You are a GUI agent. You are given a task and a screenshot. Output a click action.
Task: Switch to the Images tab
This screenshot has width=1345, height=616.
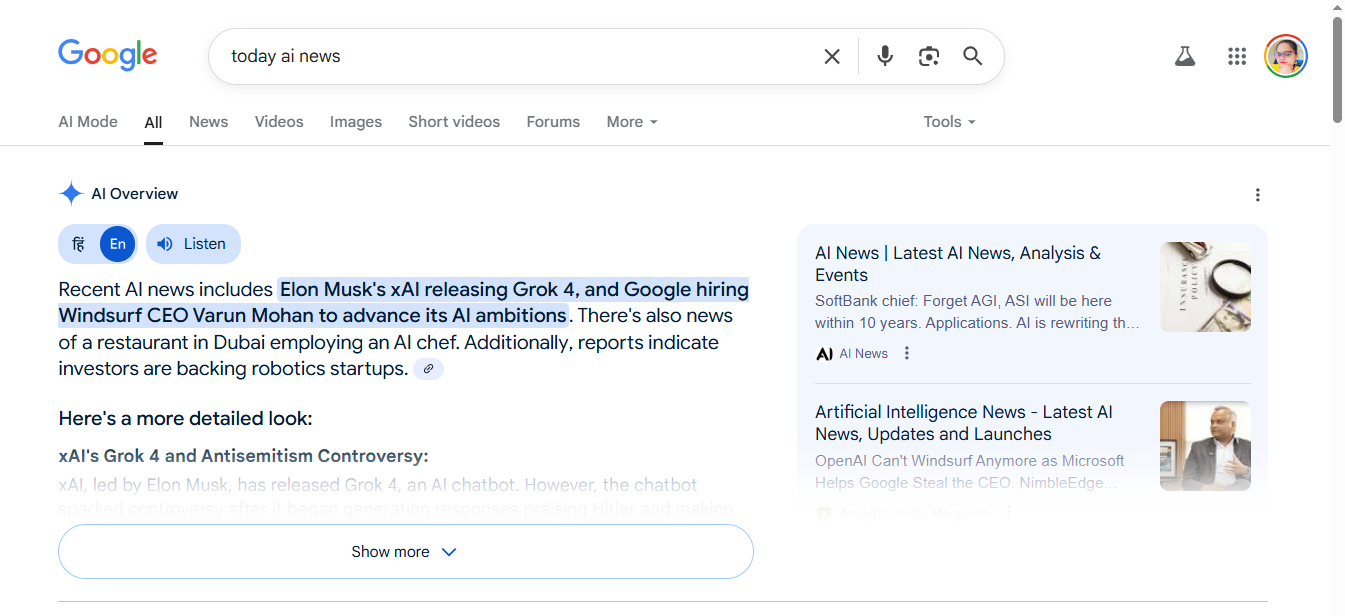click(x=356, y=122)
